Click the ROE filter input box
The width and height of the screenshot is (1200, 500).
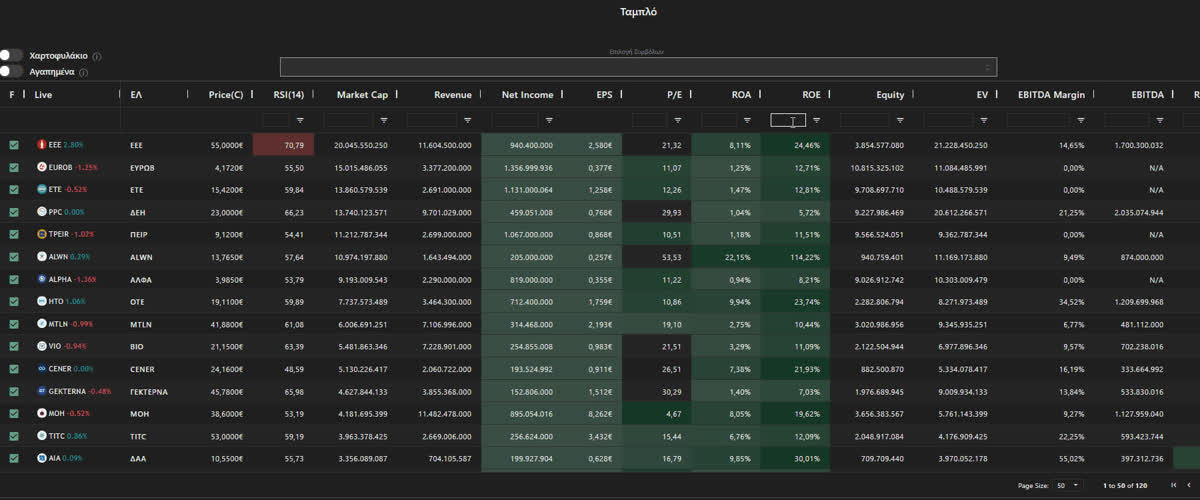(x=788, y=120)
